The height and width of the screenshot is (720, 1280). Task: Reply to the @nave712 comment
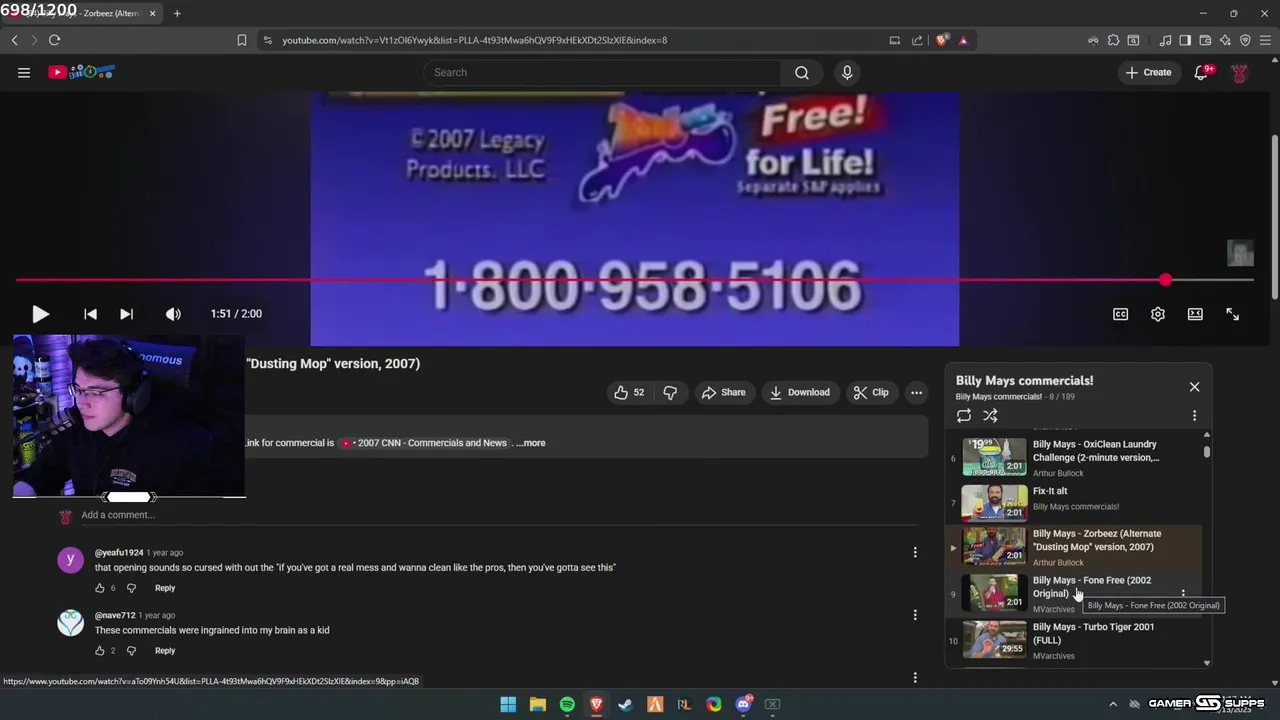(x=165, y=651)
